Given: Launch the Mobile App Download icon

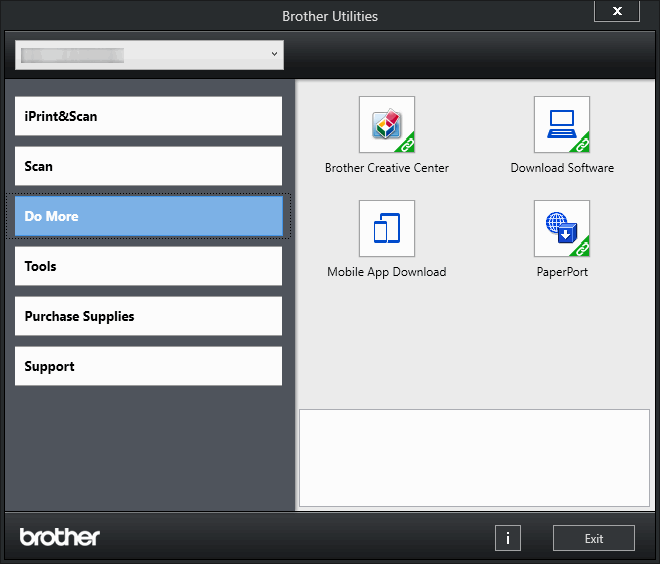Looking at the screenshot, I should tap(386, 229).
